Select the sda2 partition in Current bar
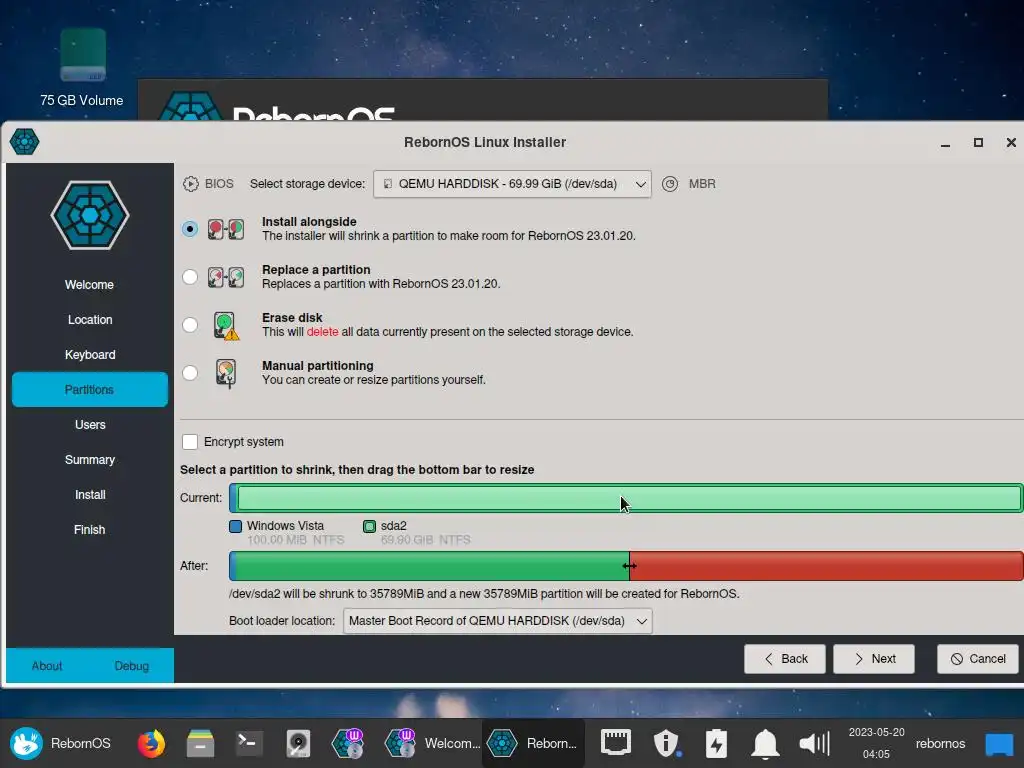1024x768 pixels. (x=629, y=498)
